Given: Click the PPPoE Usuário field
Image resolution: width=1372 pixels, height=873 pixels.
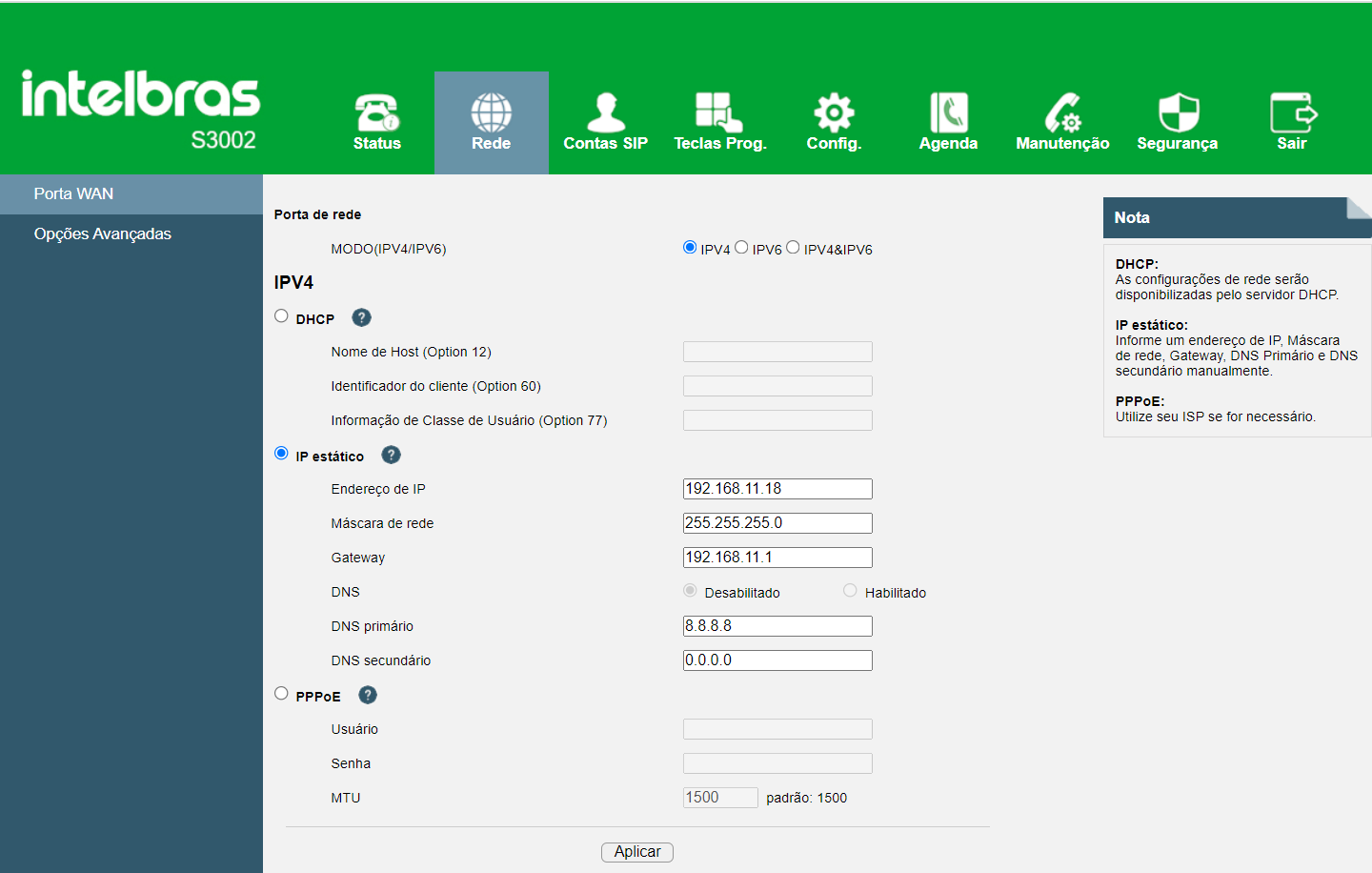Looking at the screenshot, I should click(x=777, y=729).
